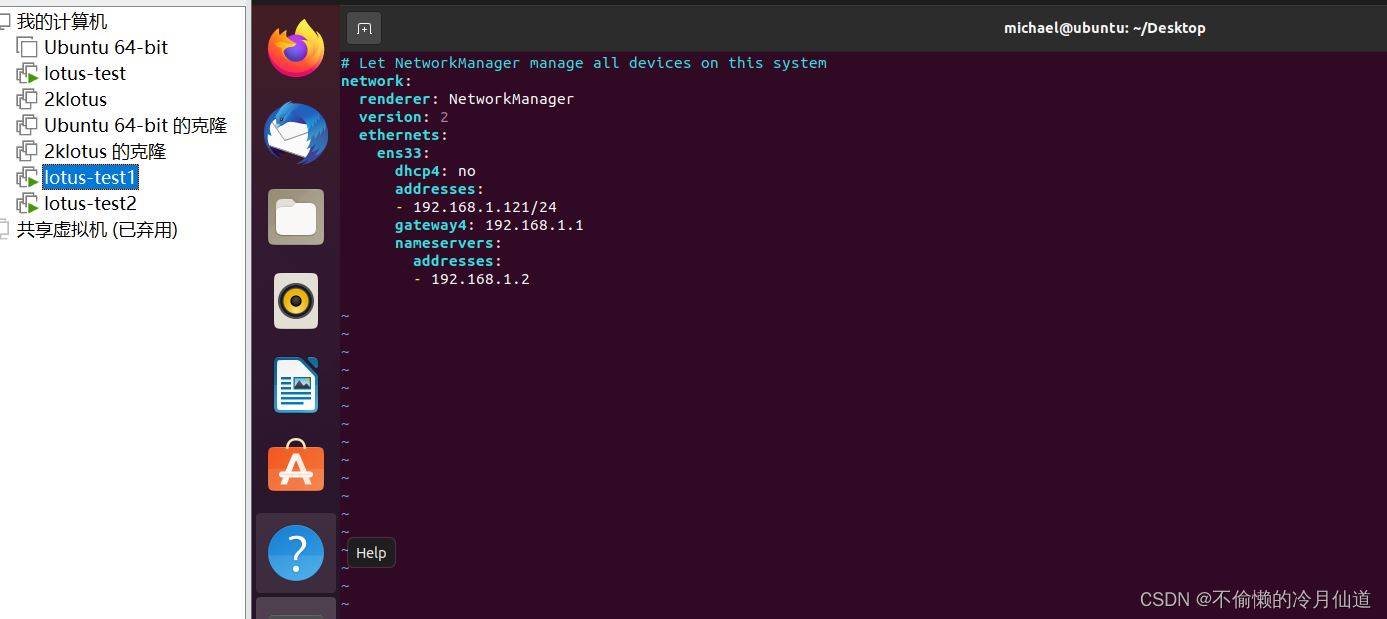
Task: Select Ubuntu 64-bit virtual machine
Action: [x=106, y=47]
